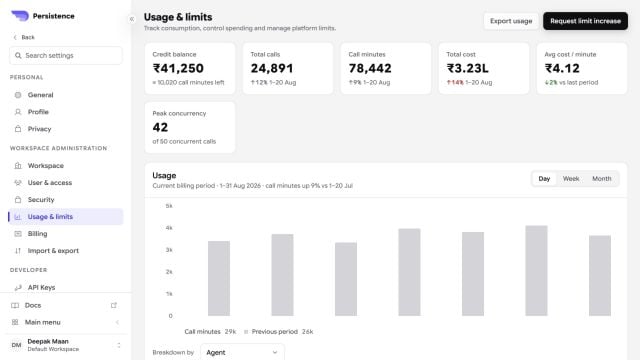Click the Total cost ₹3.23L card

(x=484, y=68)
